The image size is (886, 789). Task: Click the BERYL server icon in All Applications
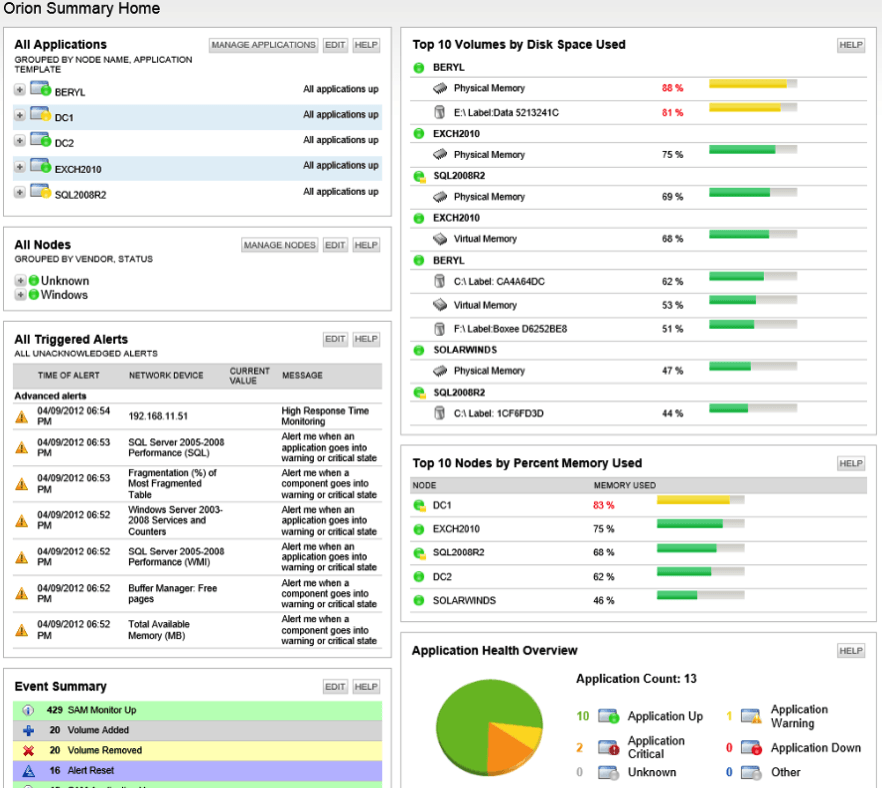(40, 89)
